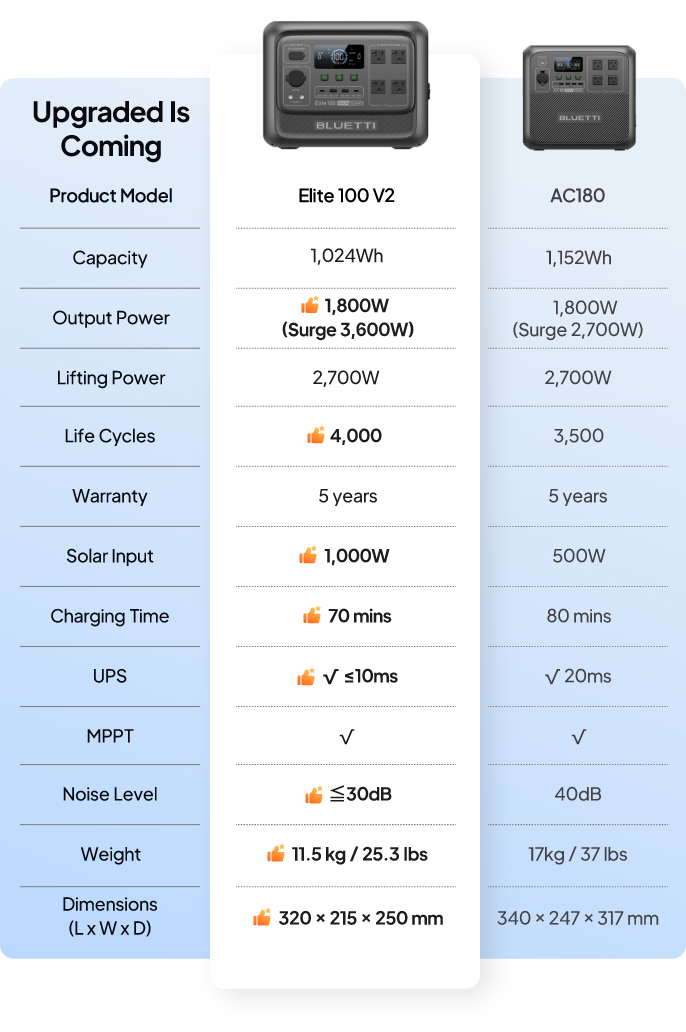
Task: Click the Elite 100 V2 model name
Action: click(346, 195)
